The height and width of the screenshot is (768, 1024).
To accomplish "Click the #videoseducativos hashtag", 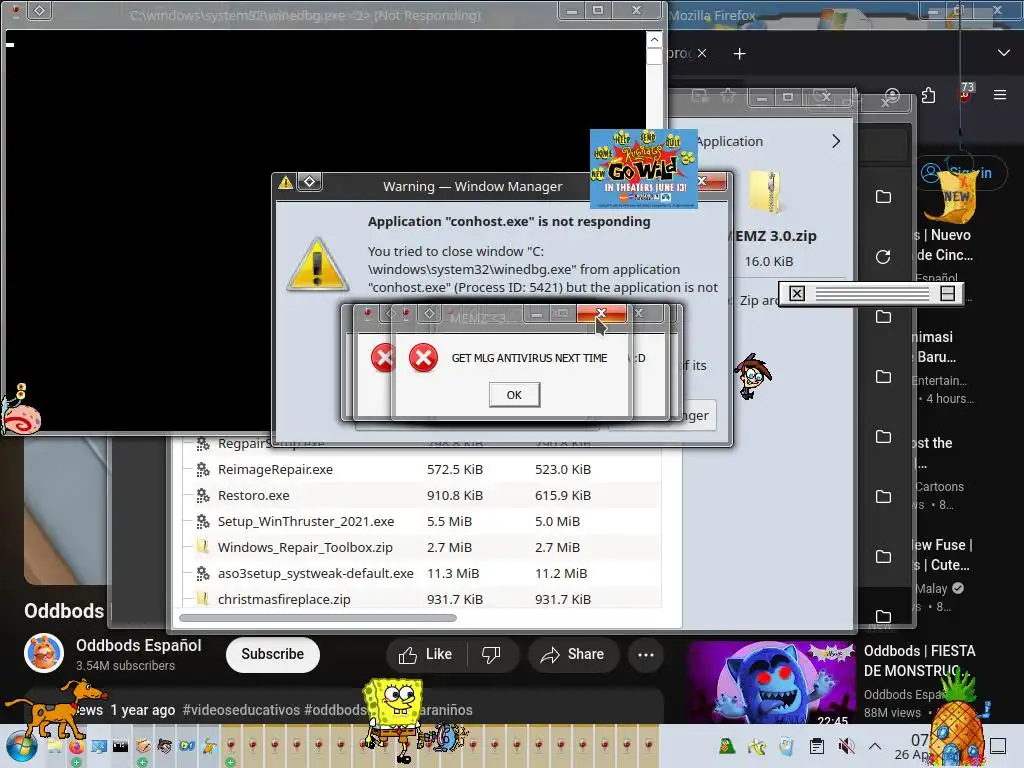I will (241, 710).
